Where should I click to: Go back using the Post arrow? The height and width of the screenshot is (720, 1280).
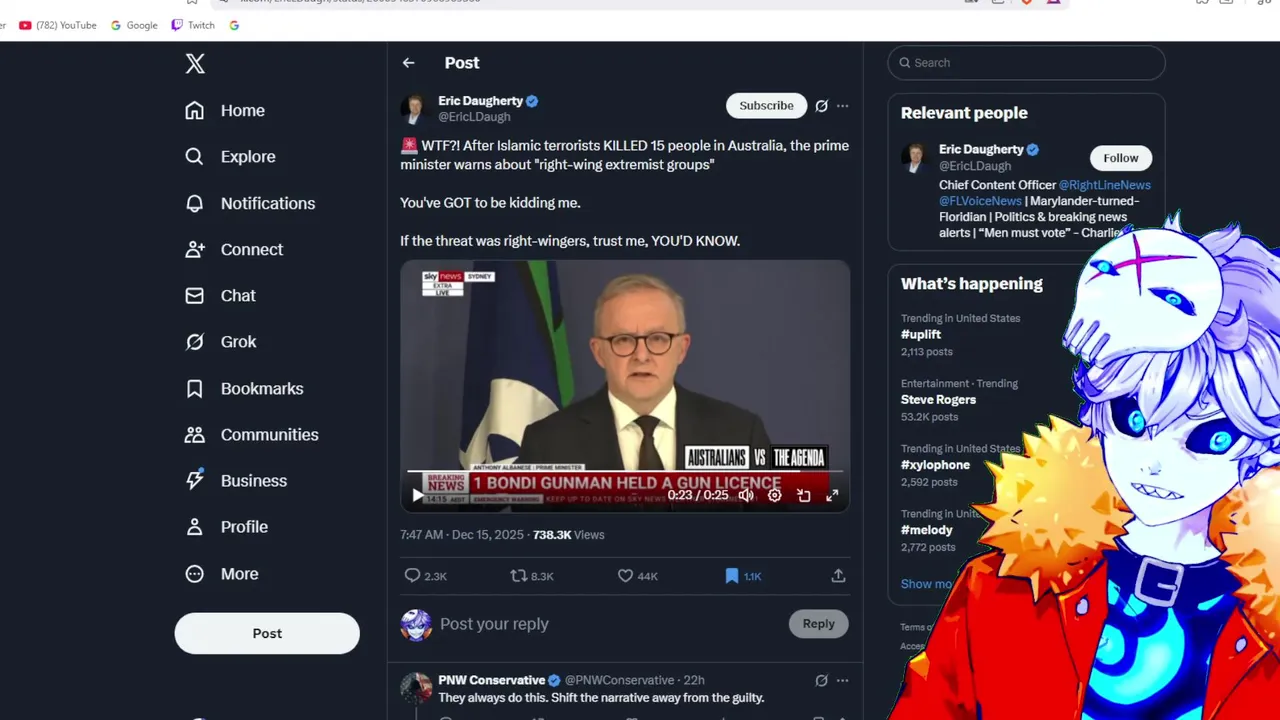(x=408, y=63)
